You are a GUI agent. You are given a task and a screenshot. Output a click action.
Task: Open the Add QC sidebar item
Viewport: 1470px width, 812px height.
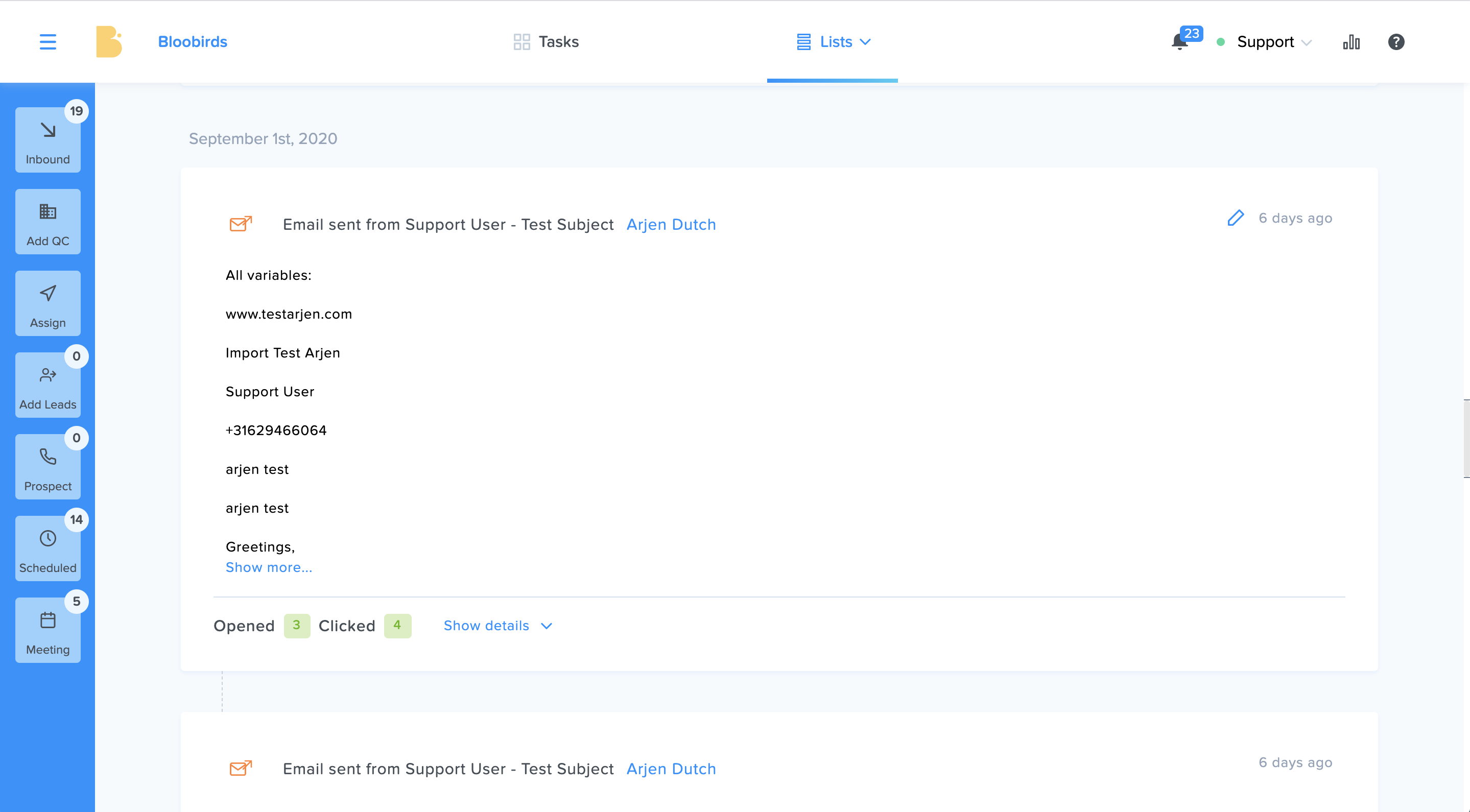[x=48, y=222]
